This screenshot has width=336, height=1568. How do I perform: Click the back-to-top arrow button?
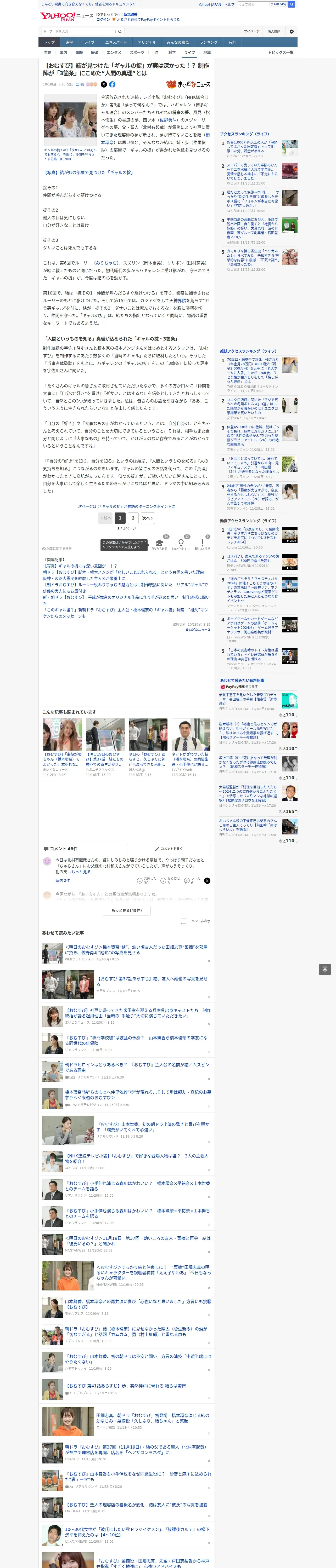[325, 969]
